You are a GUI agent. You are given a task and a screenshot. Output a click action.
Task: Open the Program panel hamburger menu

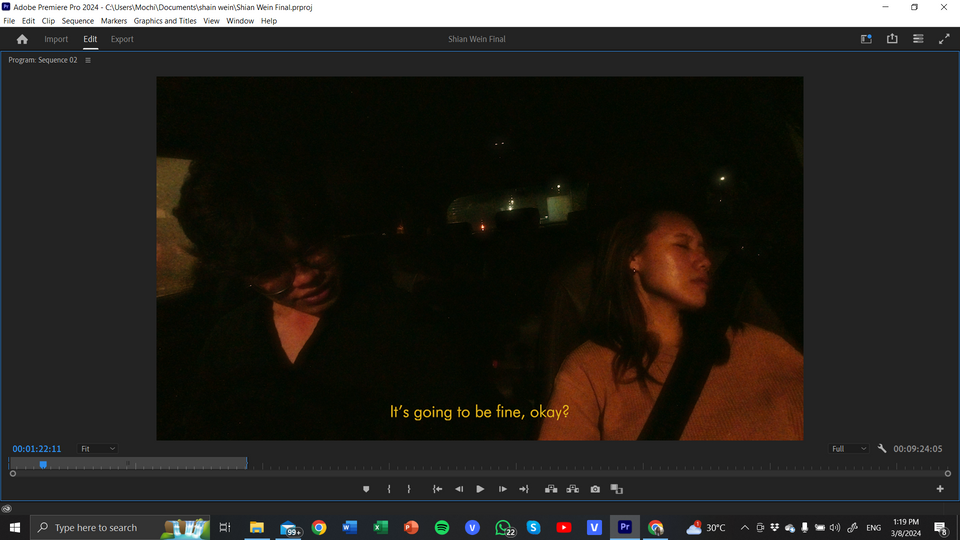(x=88, y=60)
